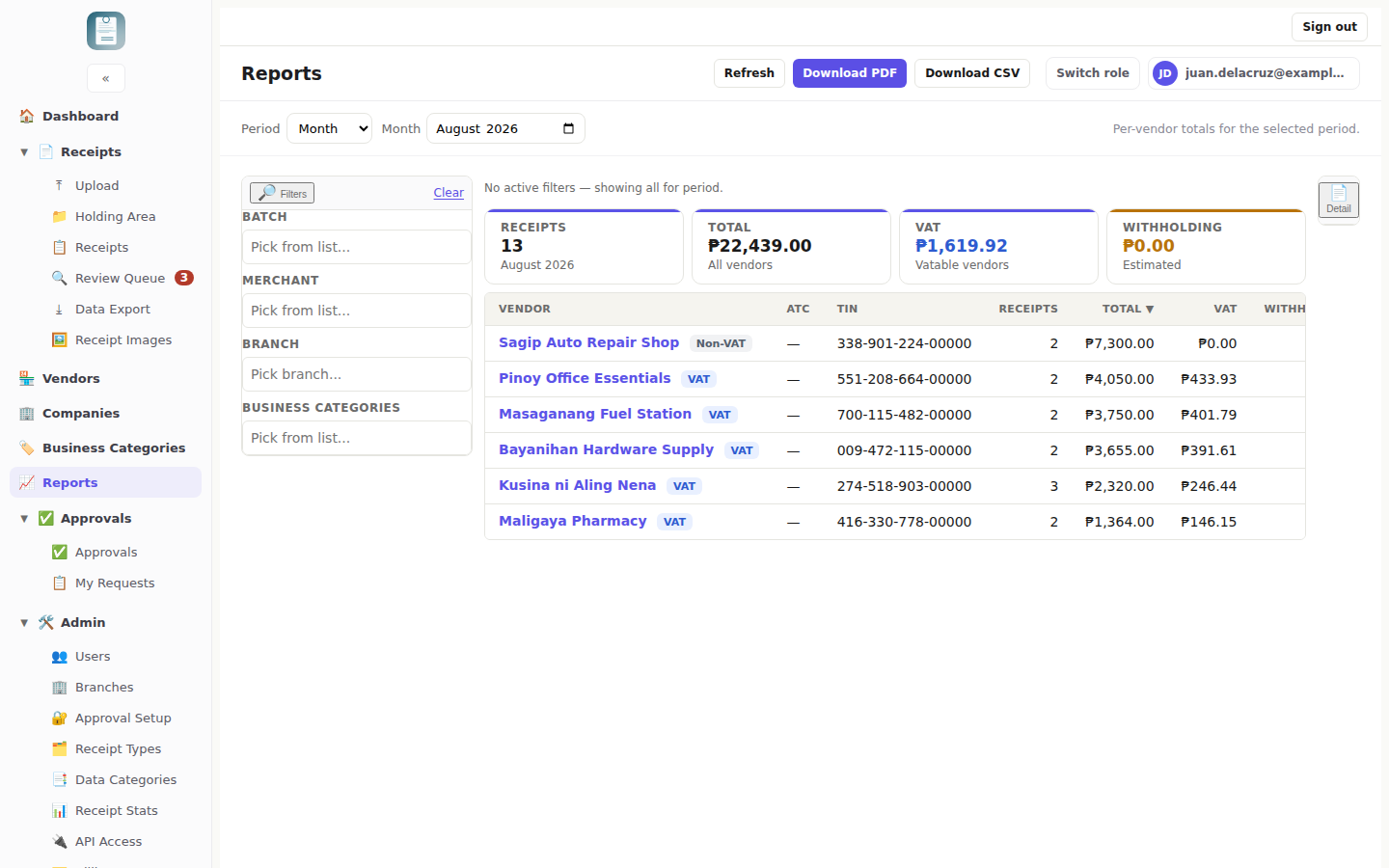This screenshot has width=1389, height=868.
Task: Click the August 2026 month field
Action: (505, 128)
